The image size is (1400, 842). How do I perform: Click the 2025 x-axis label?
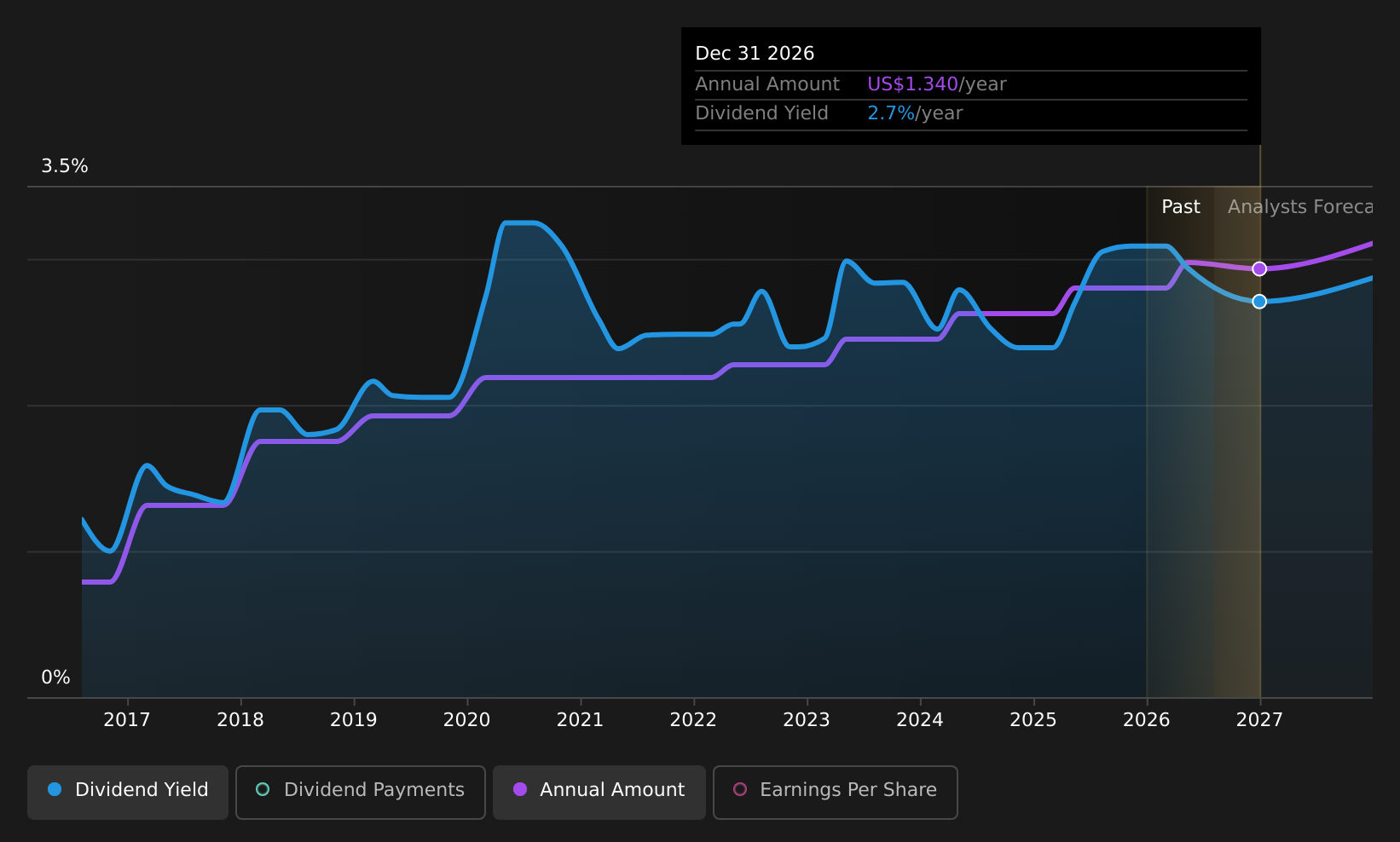point(1033,720)
